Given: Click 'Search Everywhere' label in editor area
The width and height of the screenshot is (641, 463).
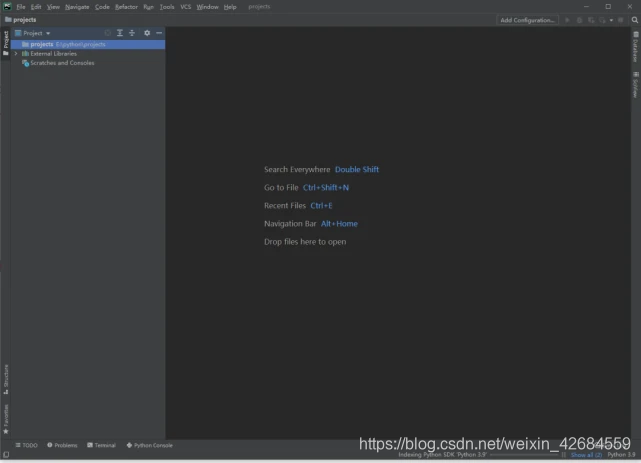Looking at the screenshot, I should coord(297,170).
